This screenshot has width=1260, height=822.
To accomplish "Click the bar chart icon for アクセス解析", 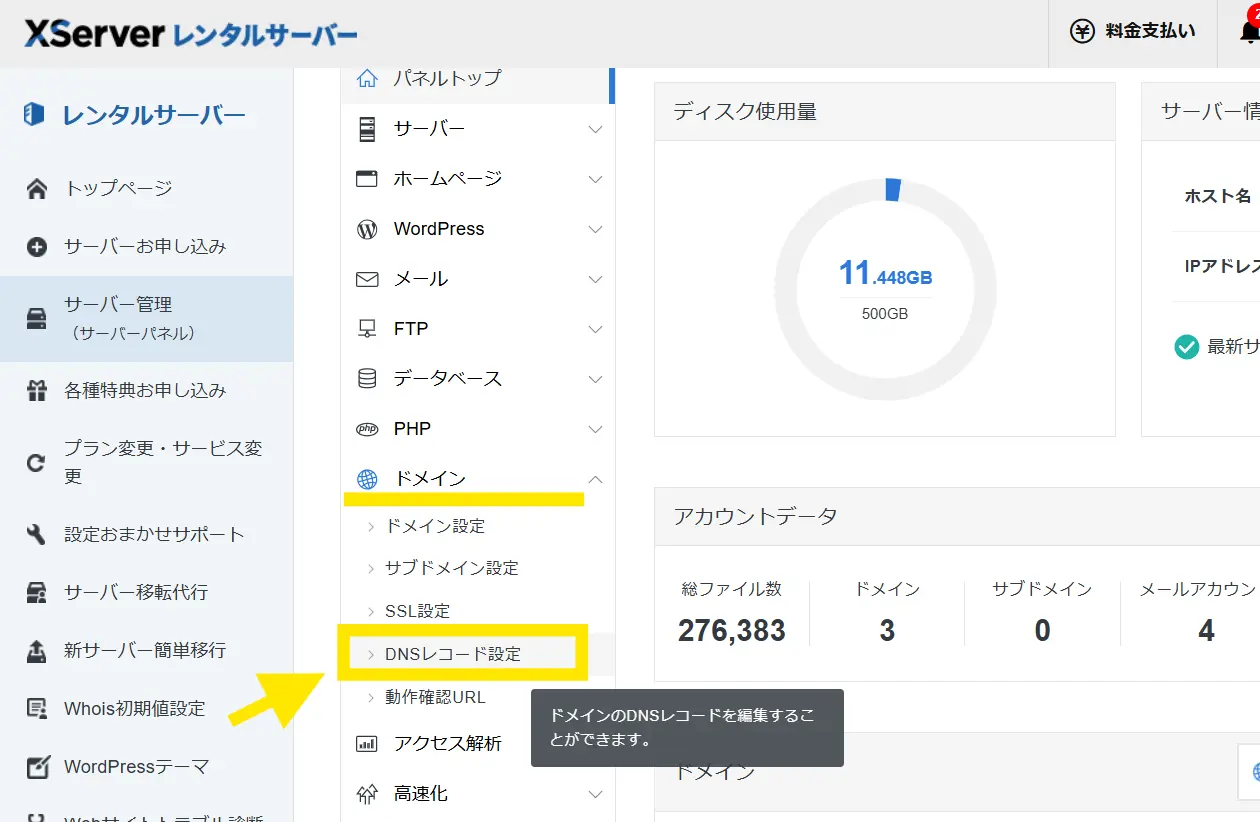I will pos(367,744).
